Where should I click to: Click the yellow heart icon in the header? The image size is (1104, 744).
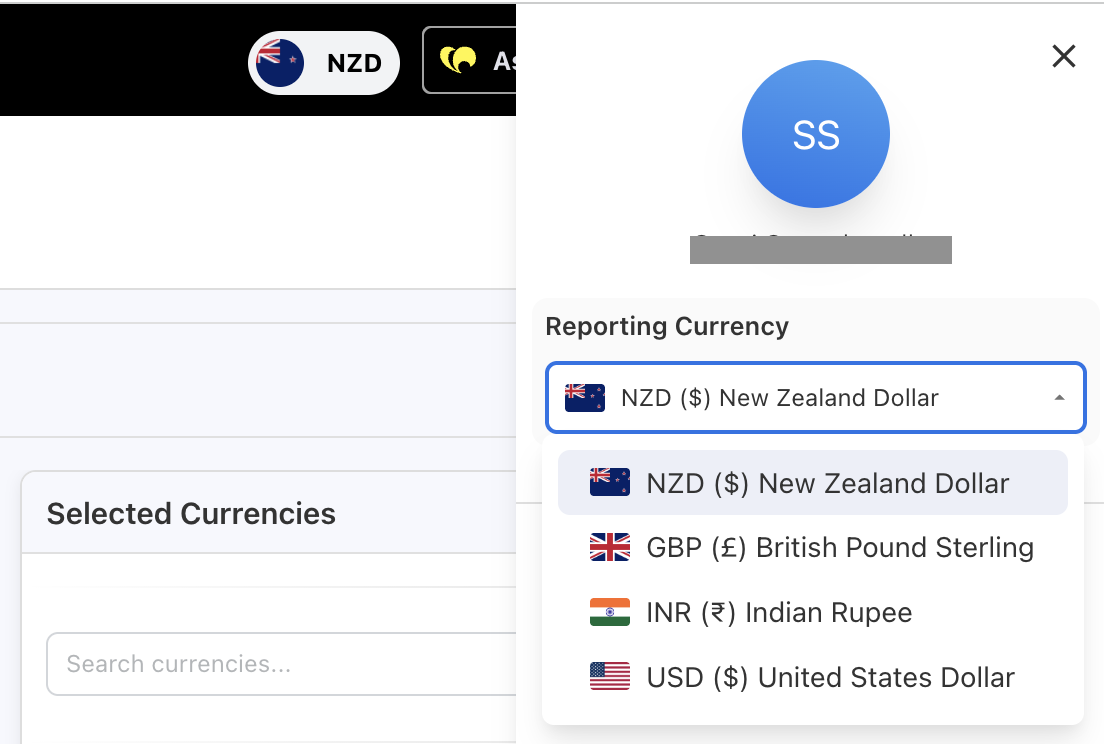(458, 61)
